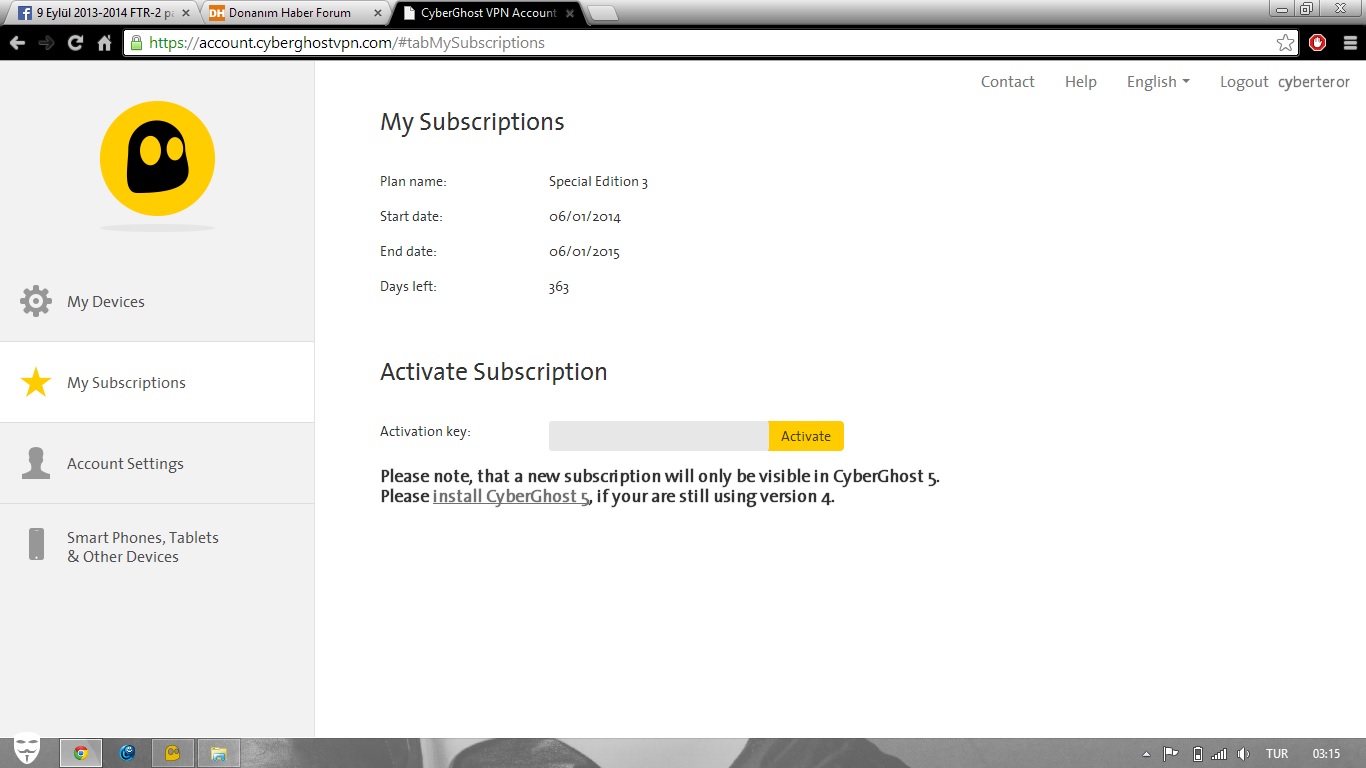Image resolution: width=1366 pixels, height=768 pixels.
Task: Open a new browser tab
Action: click(x=603, y=14)
